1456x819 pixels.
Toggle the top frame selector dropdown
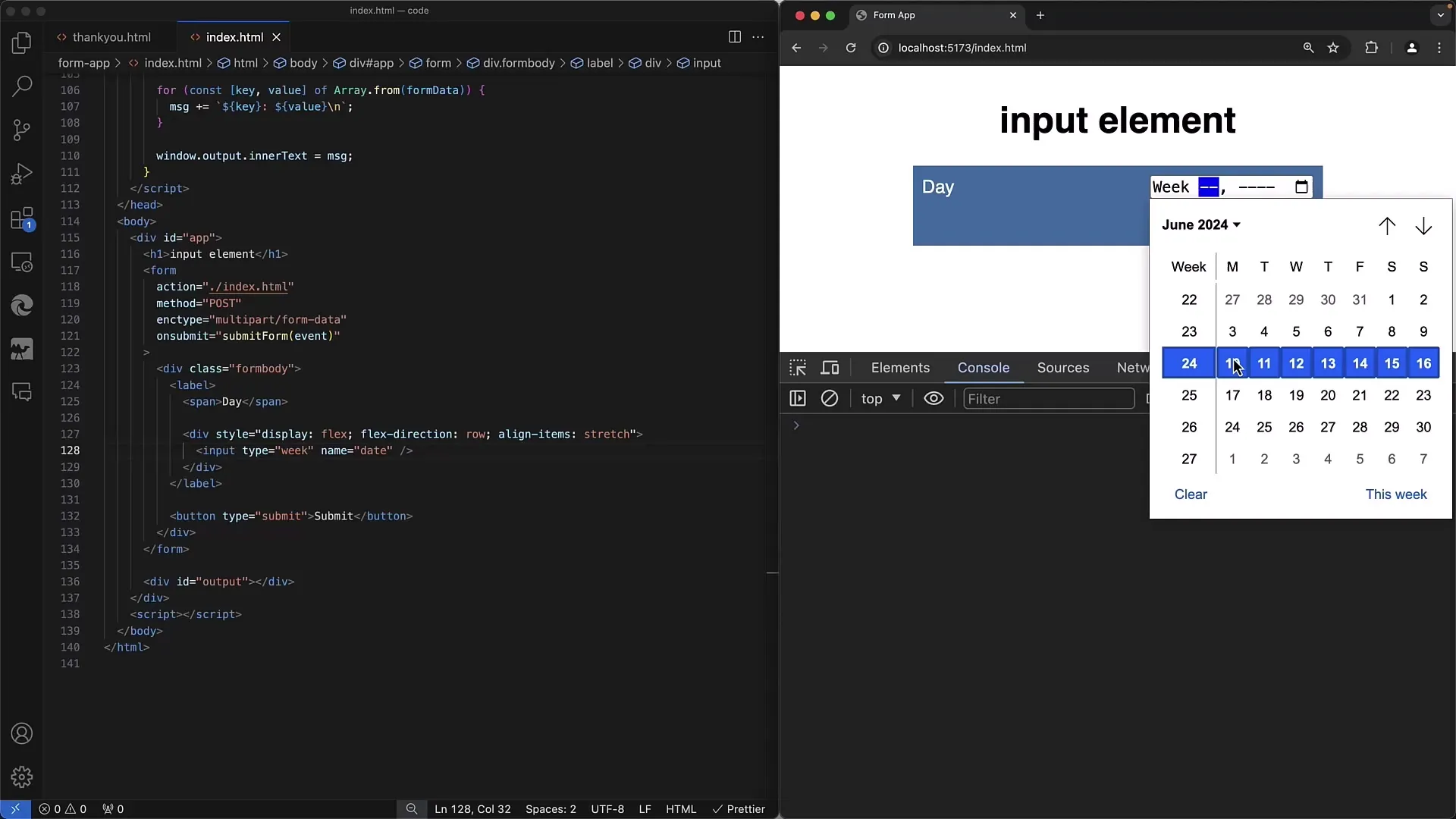(879, 398)
